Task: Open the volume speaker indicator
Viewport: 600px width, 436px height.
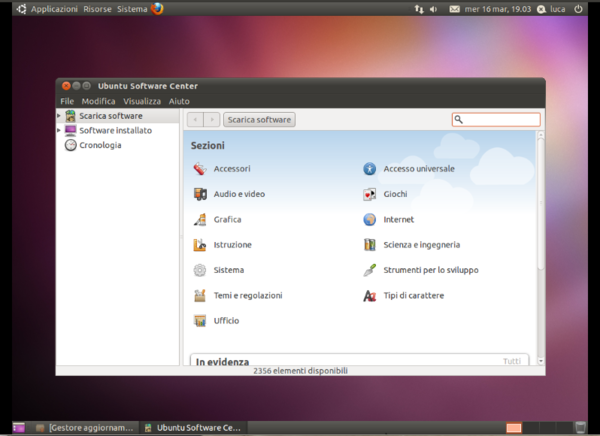Action: click(434, 9)
